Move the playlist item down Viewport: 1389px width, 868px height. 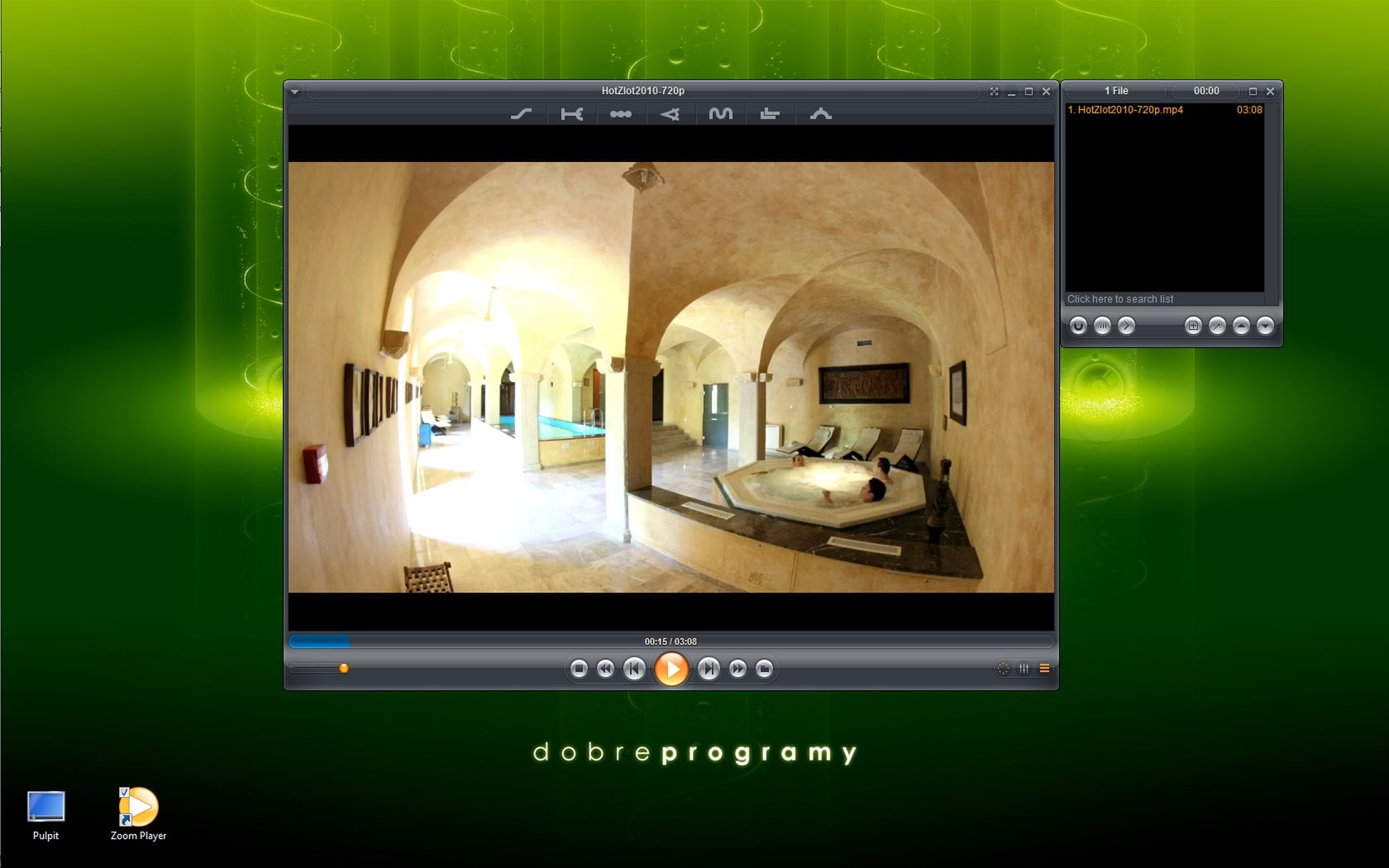(x=1265, y=326)
